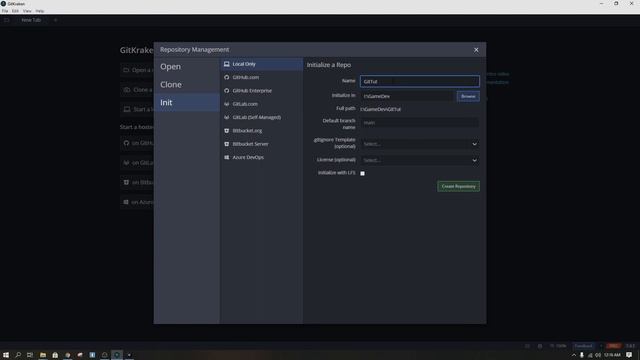Image resolution: width=640 pixels, height=360 pixels.
Task: Open the Edit menu
Action: pyautogui.click(x=15, y=11)
